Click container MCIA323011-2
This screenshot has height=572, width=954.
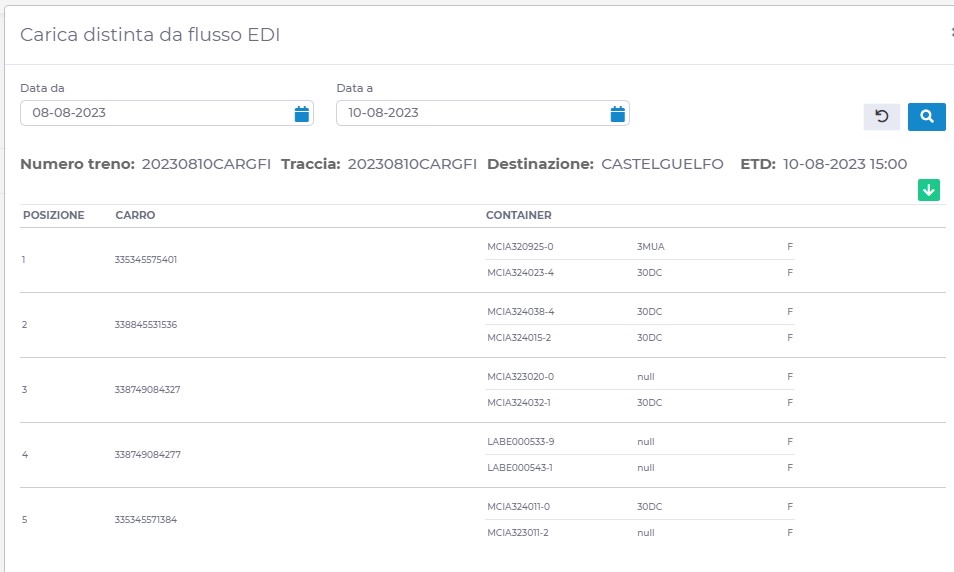click(x=518, y=533)
